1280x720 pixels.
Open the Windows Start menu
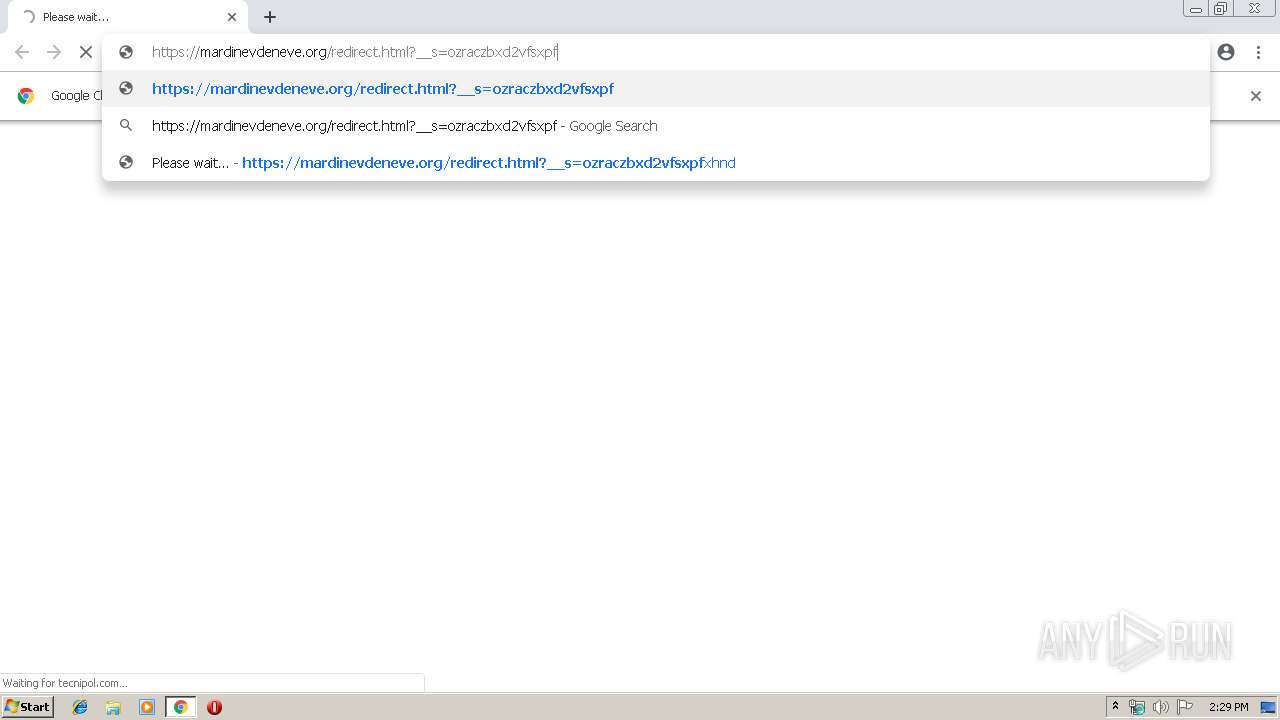27,707
